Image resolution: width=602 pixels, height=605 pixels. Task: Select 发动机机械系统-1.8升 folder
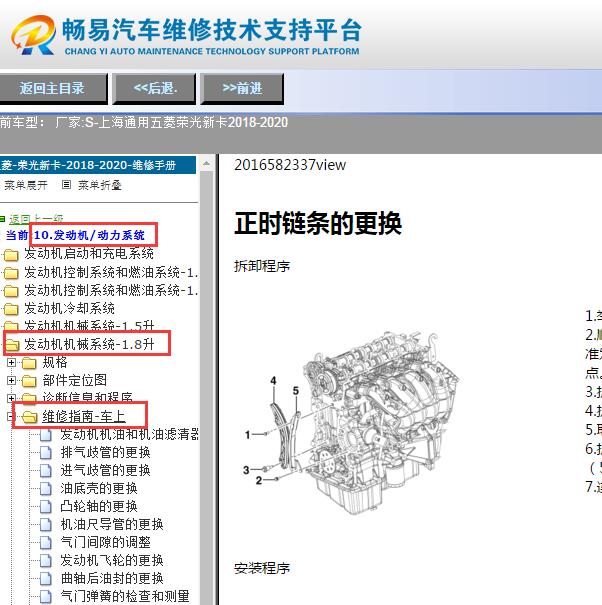[89, 344]
